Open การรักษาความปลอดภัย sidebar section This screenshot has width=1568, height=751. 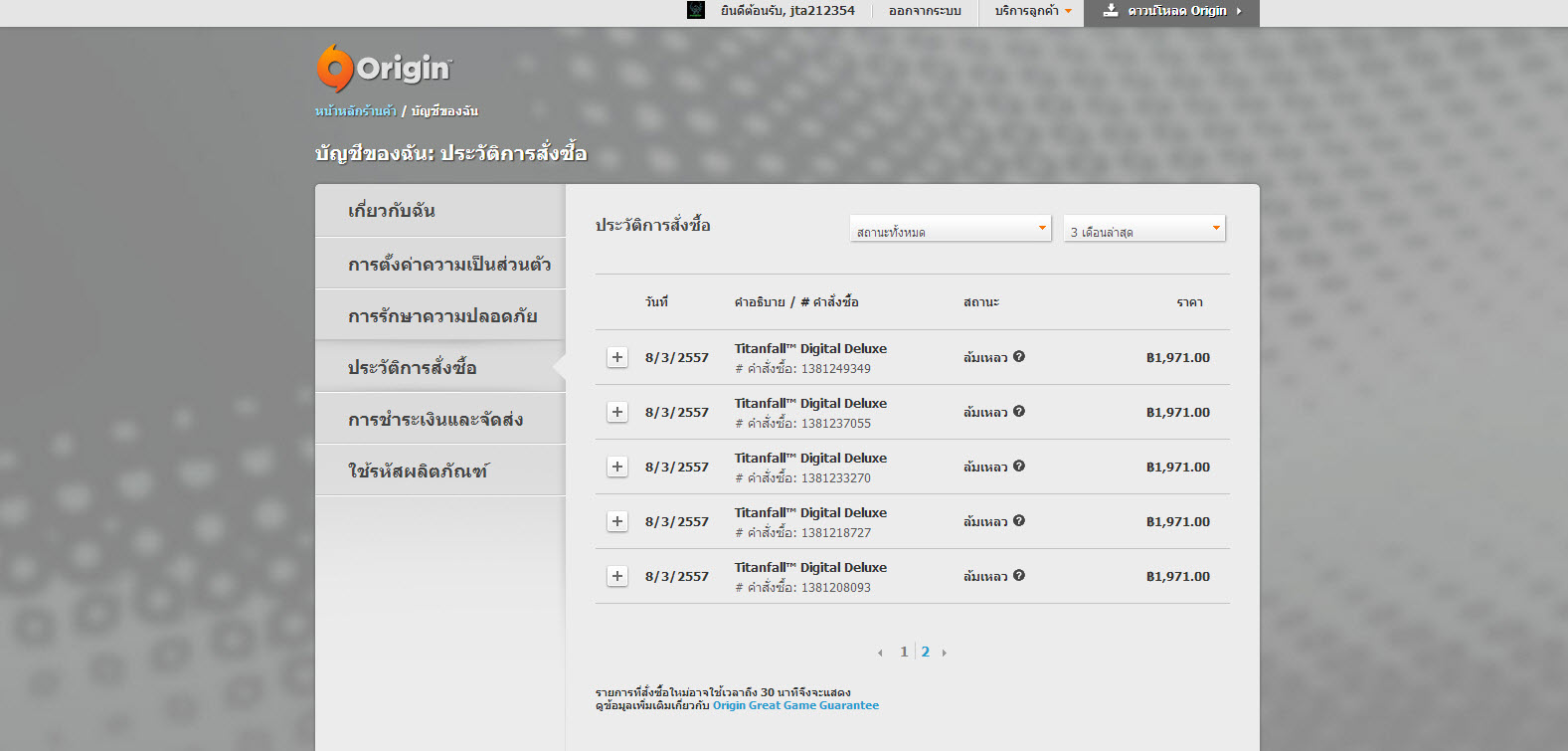click(440, 315)
